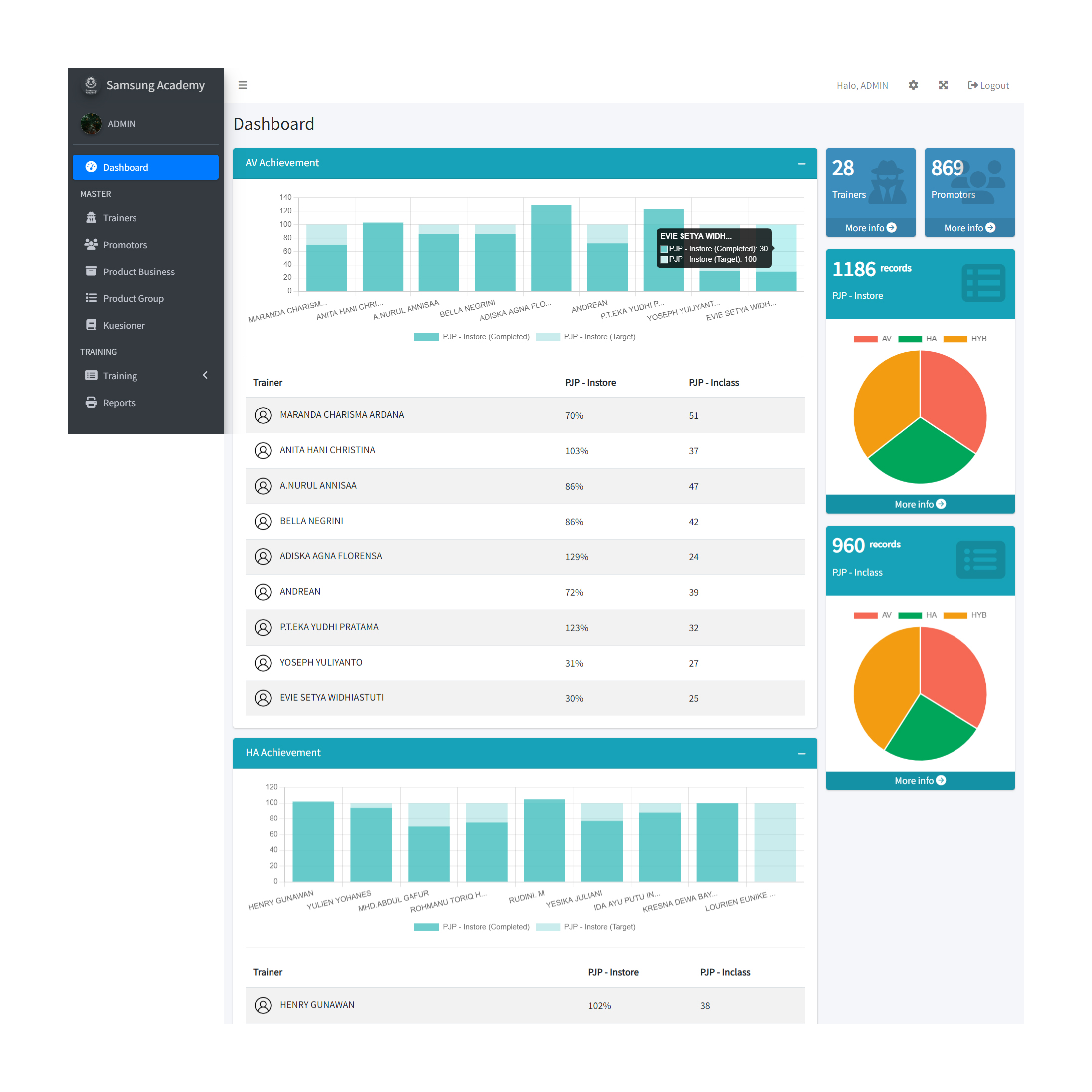Click the Product Business box icon

coord(91,272)
